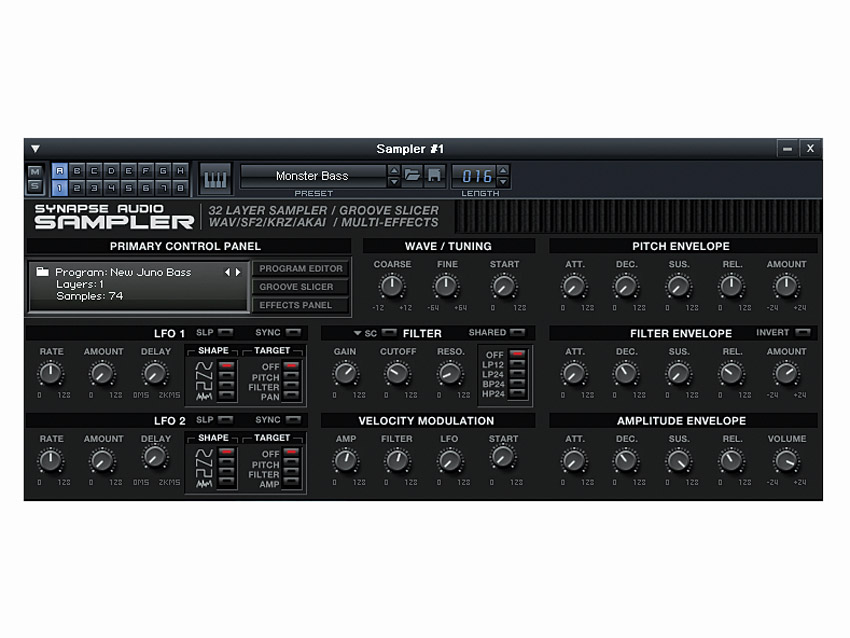850x638 pixels.
Task: Toggle LFO 1 SYNC switch
Action: 293,332
